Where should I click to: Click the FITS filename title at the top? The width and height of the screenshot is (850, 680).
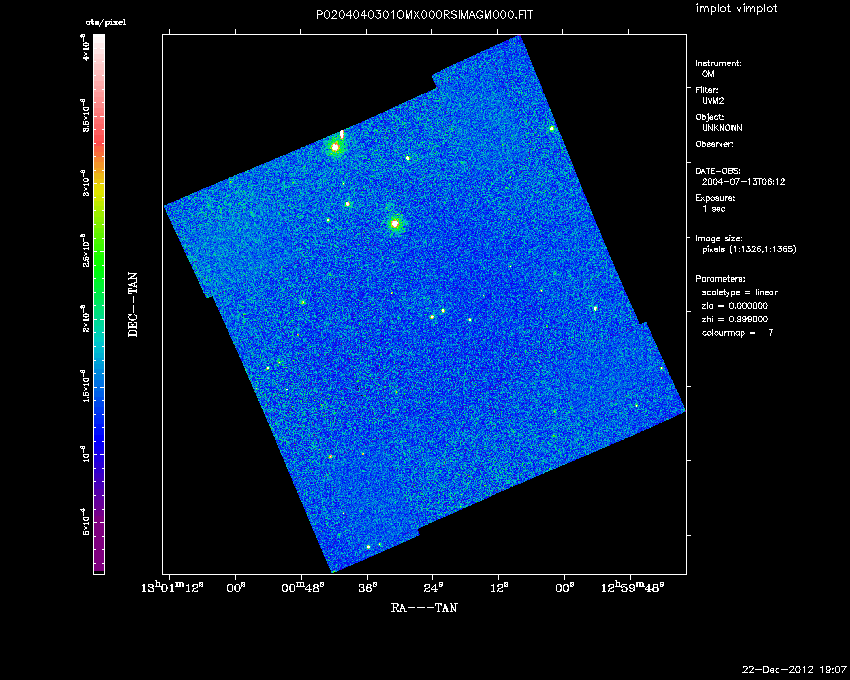424,12
